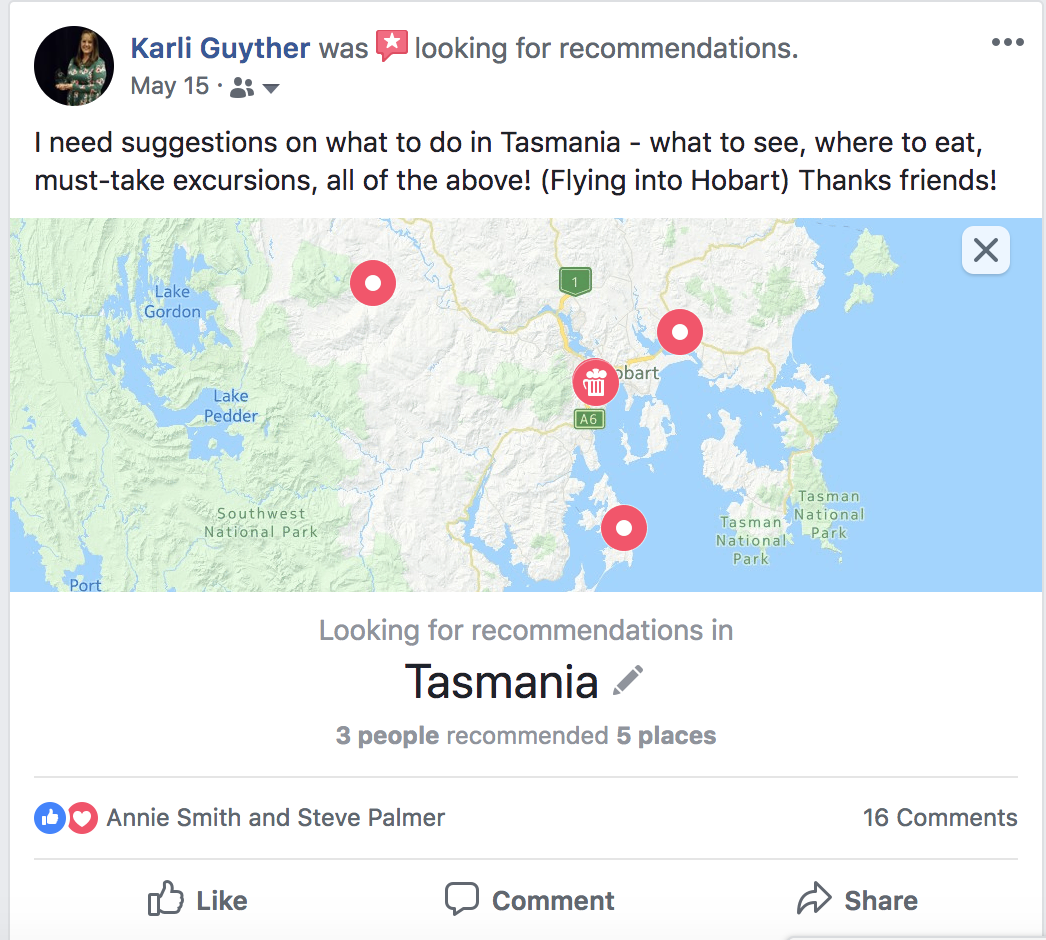
Task: Select the southern map pin on Bruny Island
Action: point(624,528)
